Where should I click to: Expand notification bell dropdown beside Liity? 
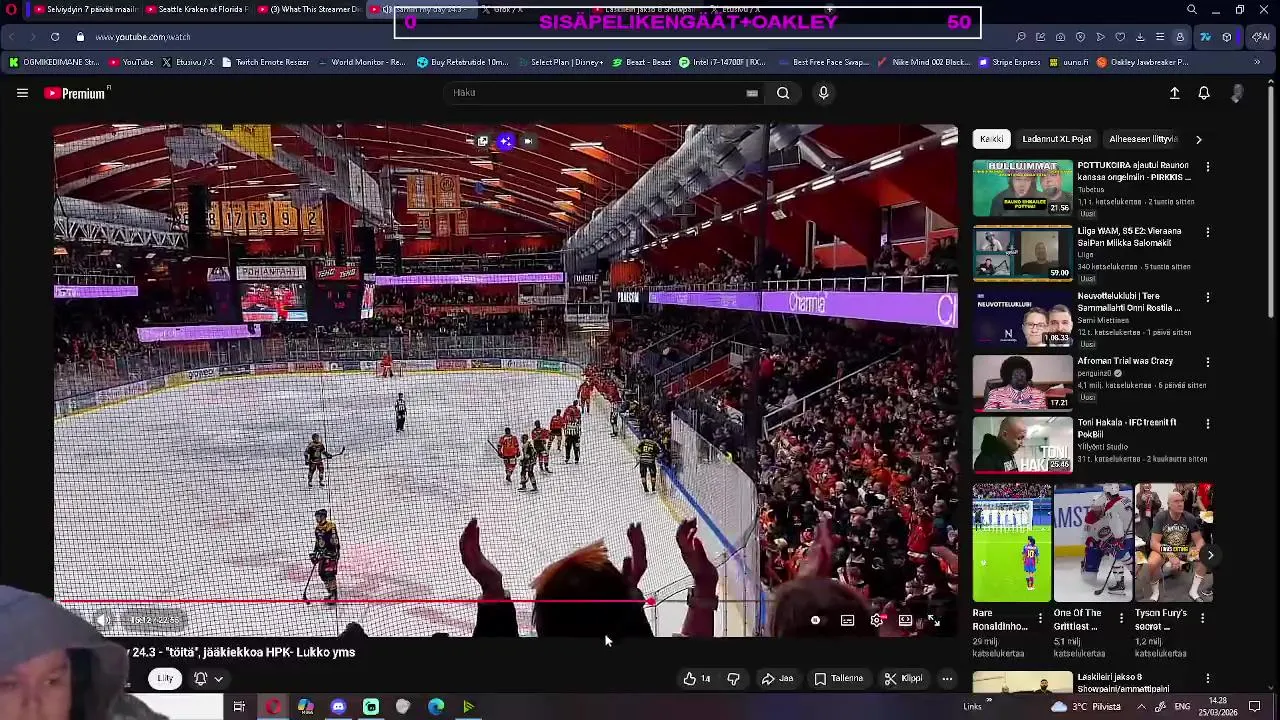point(208,679)
